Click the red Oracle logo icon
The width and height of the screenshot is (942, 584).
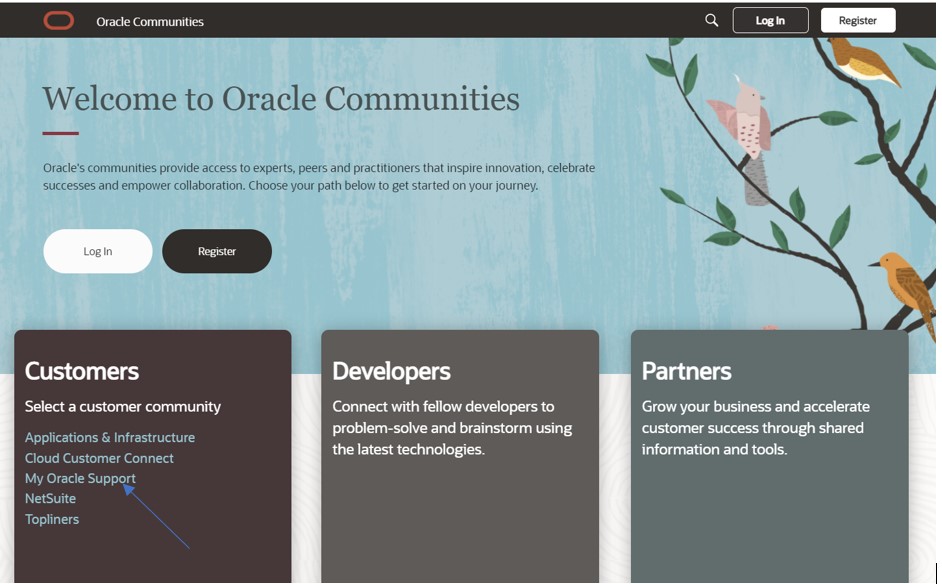(x=59, y=21)
